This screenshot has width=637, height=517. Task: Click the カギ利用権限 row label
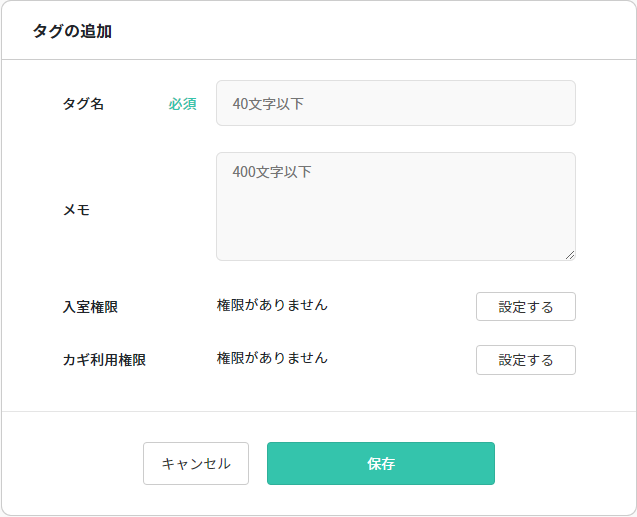coord(104,360)
